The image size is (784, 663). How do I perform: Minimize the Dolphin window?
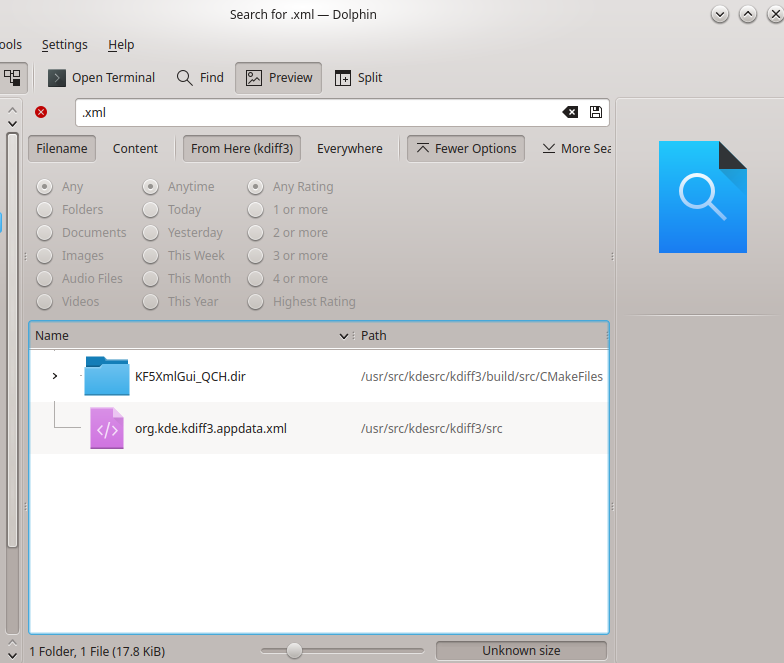[x=720, y=14]
